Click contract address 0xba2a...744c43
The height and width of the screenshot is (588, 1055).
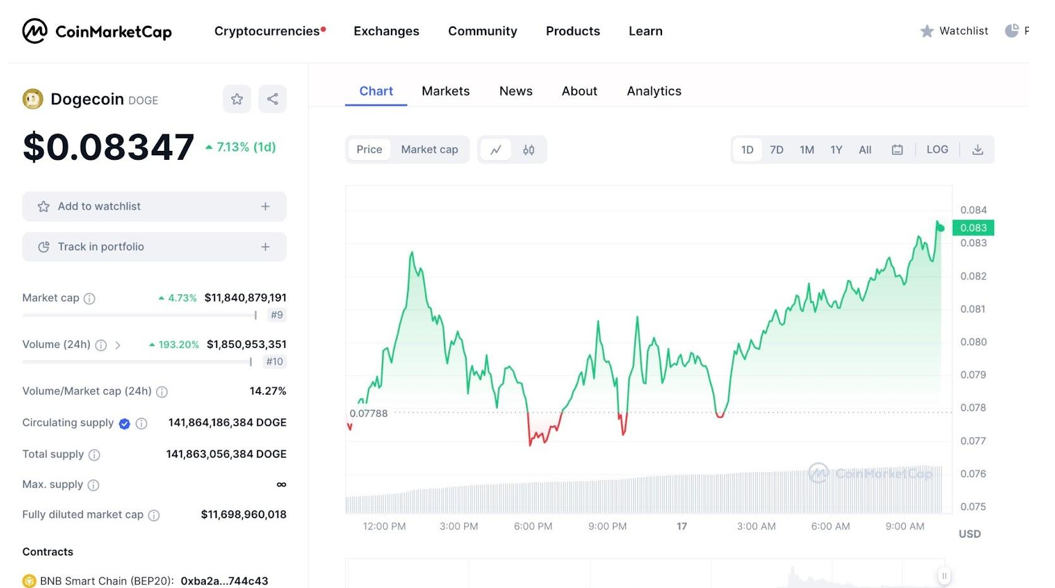[x=224, y=581]
